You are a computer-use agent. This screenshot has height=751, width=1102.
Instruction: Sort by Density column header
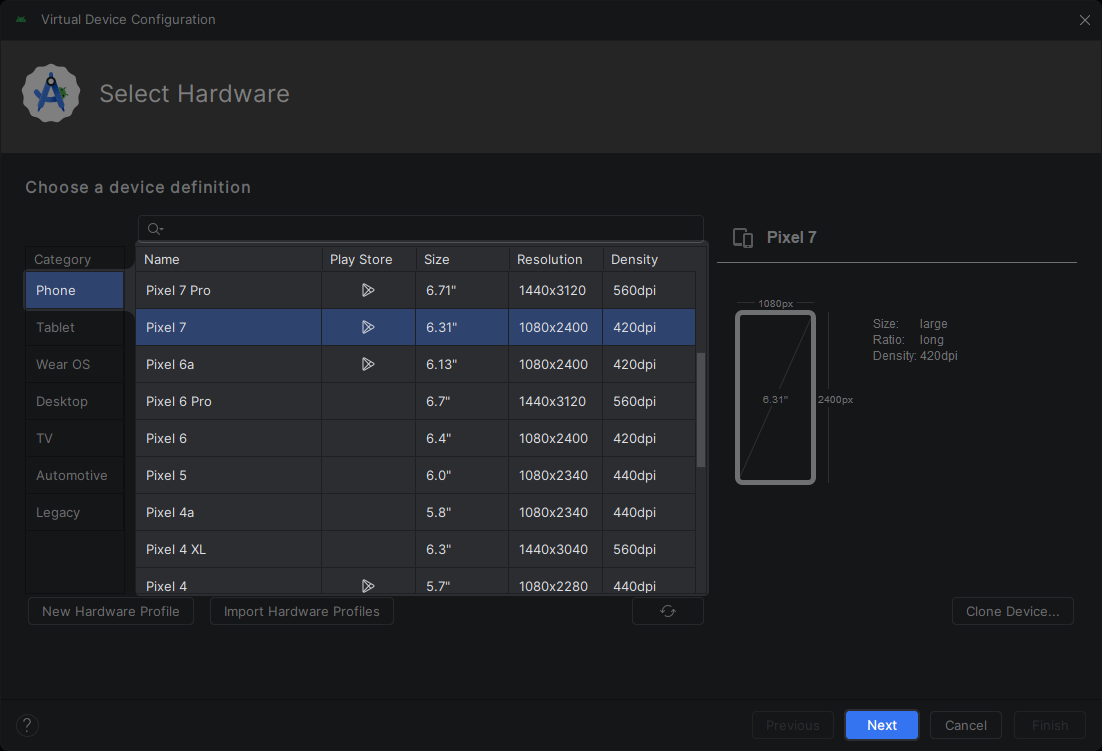pyautogui.click(x=649, y=259)
